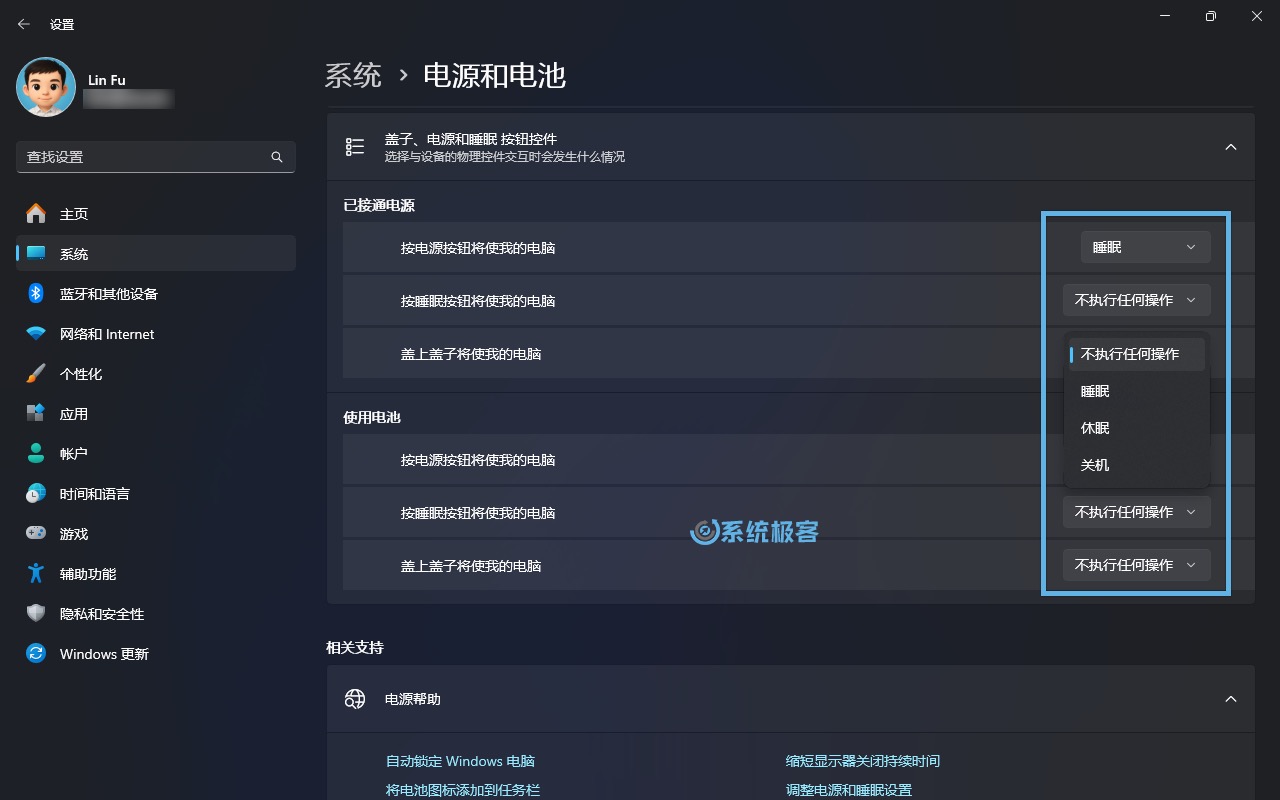
Task: Click the Personalization paintbrush icon
Action: click(36, 373)
